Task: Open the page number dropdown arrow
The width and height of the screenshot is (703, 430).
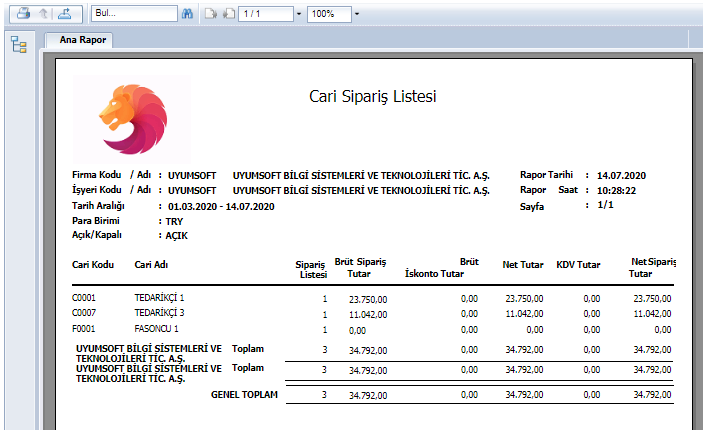Action: click(300, 16)
